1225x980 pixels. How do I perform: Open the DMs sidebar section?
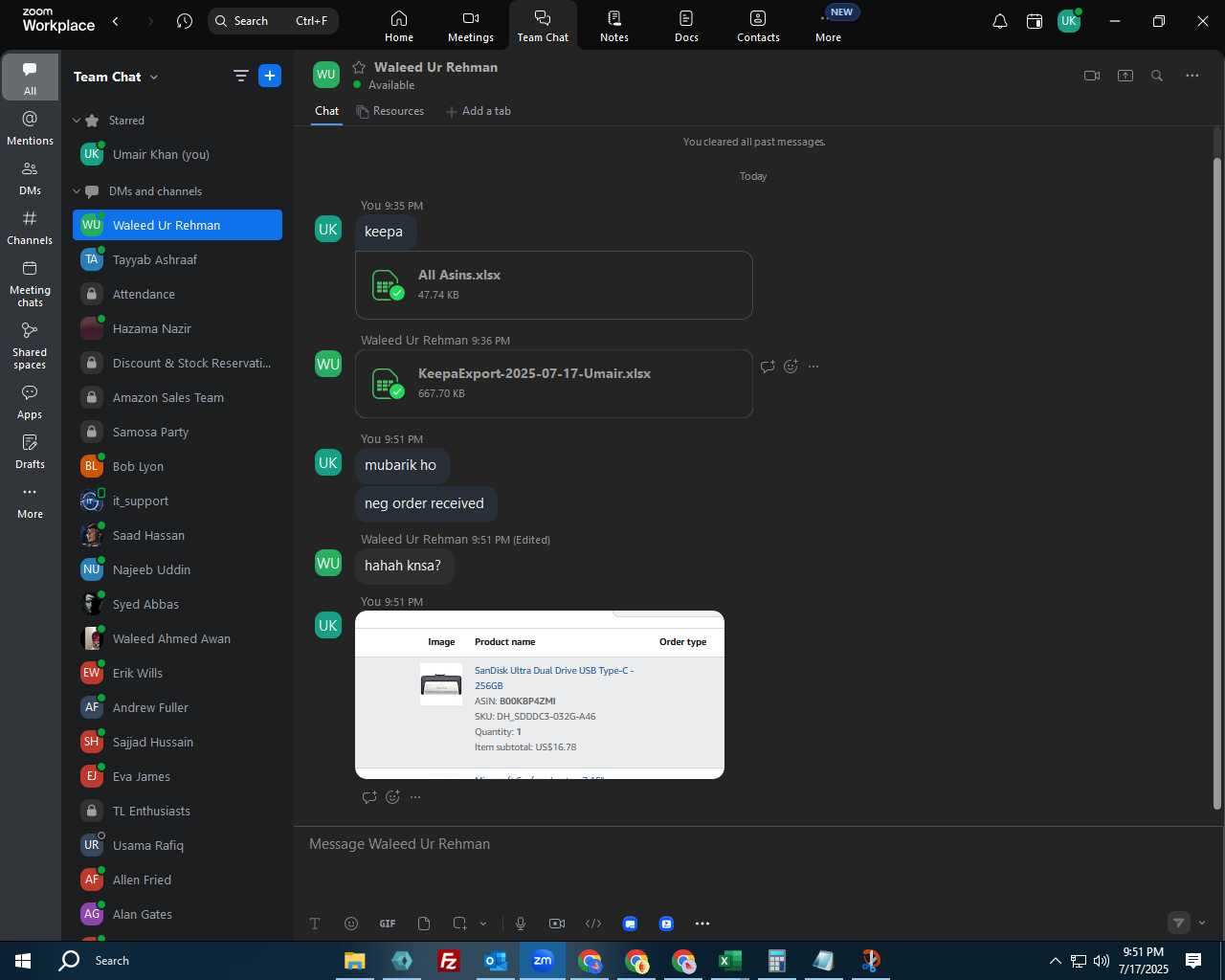[x=30, y=178]
